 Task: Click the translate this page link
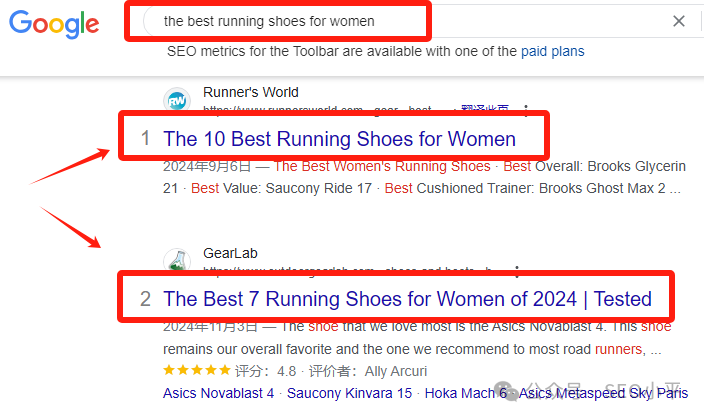[x=485, y=109]
